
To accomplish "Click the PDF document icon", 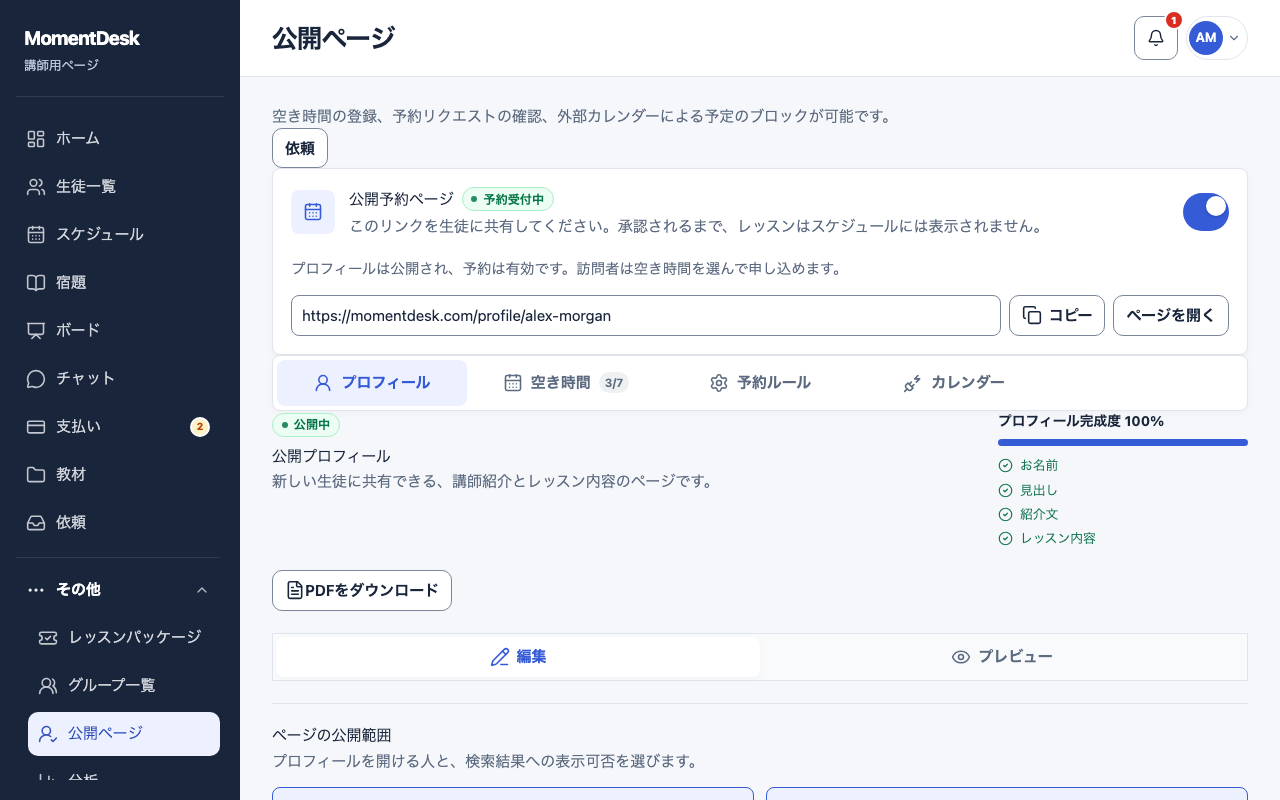I will [x=295, y=590].
